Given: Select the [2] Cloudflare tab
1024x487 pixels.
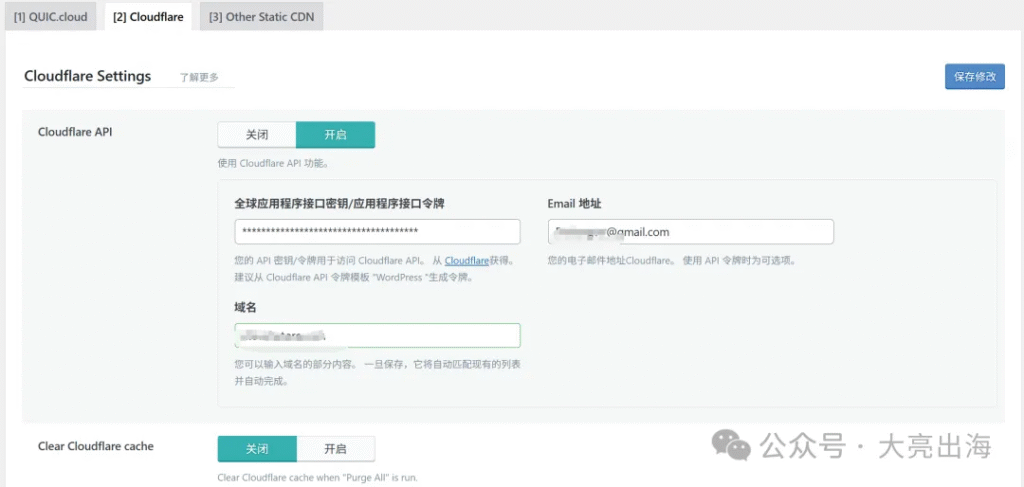Looking at the screenshot, I should pyautogui.click(x=148, y=17).
